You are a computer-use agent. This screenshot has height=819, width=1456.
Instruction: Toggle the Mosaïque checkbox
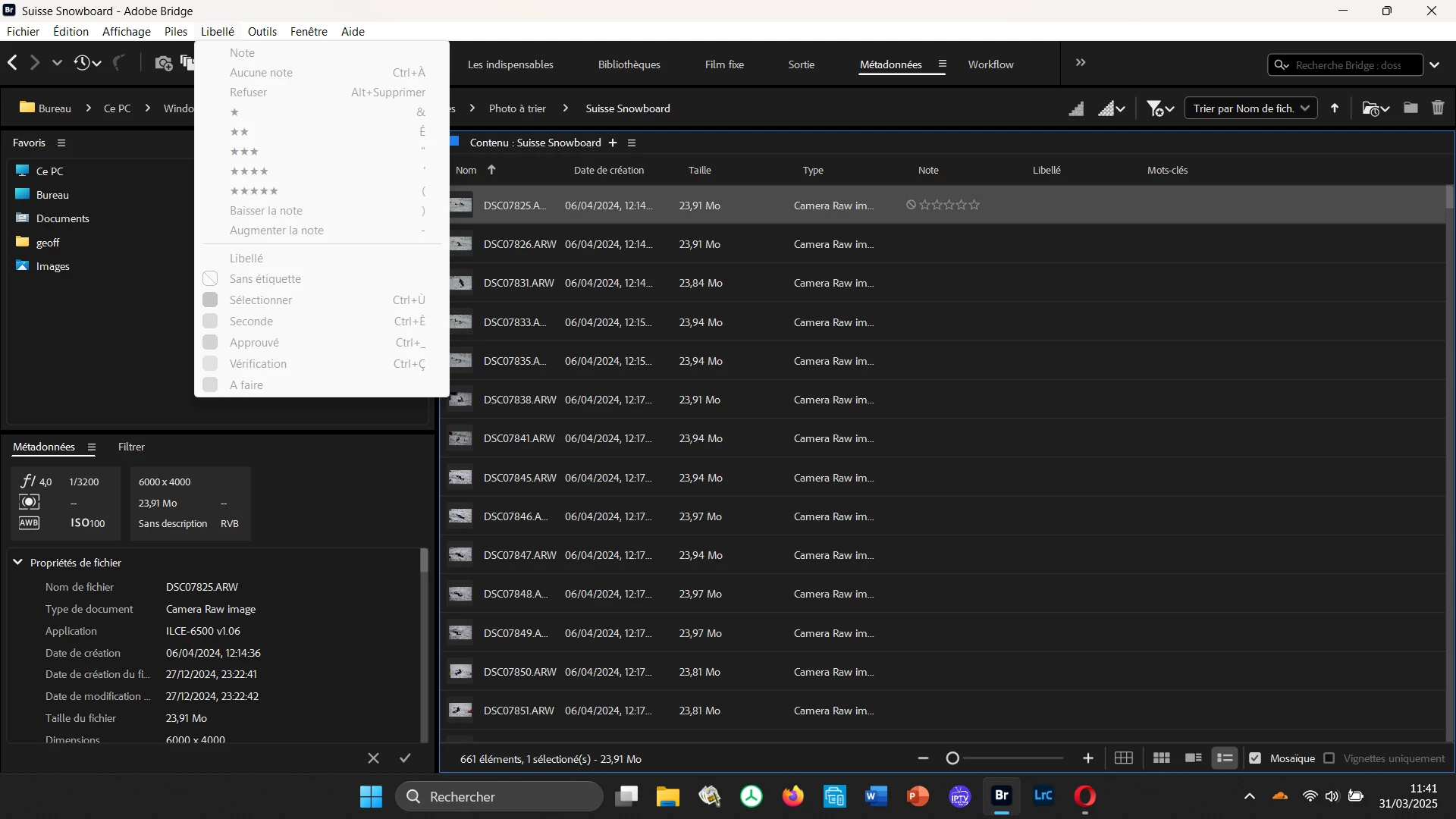pos(1255,758)
